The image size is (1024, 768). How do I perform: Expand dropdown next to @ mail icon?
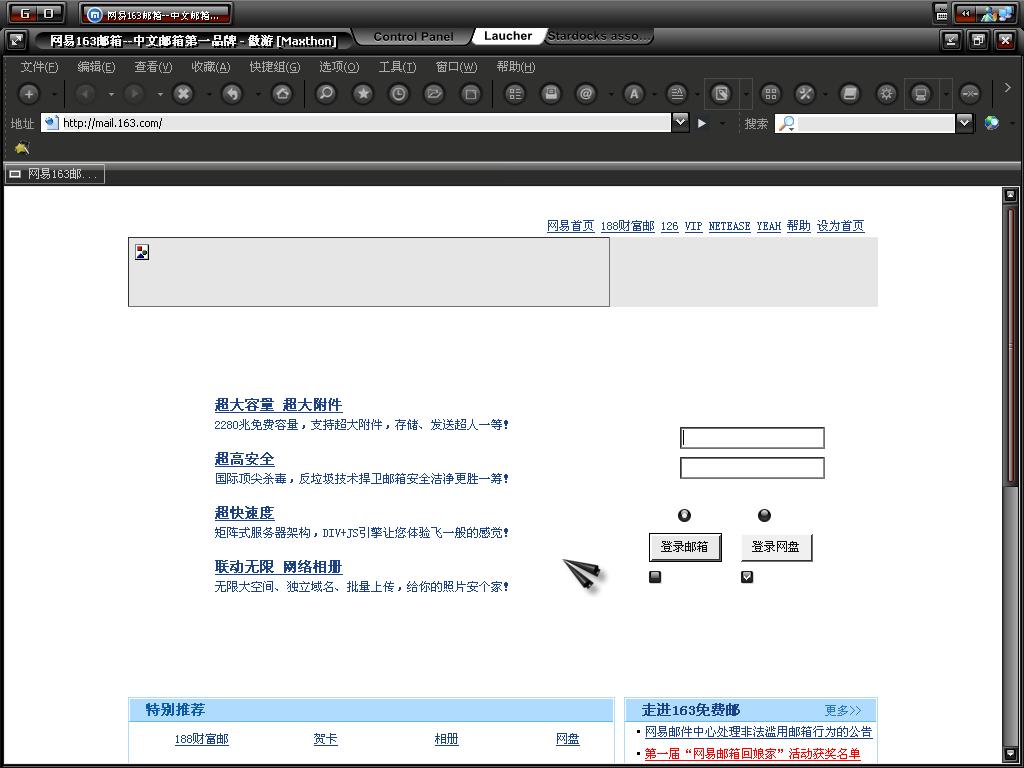[x=611, y=95]
